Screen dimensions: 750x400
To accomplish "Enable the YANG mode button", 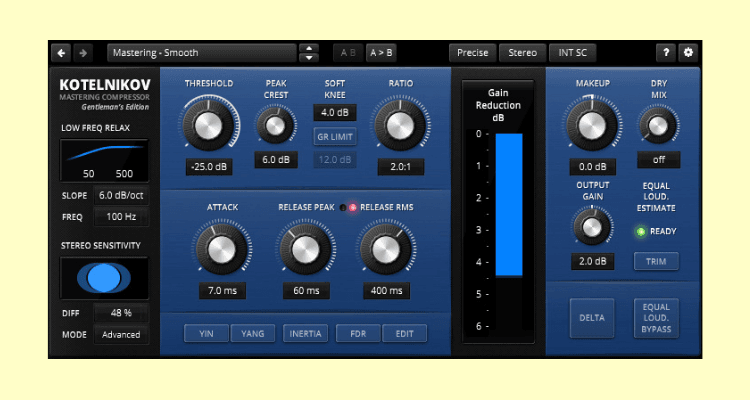I will click(253, 333).
